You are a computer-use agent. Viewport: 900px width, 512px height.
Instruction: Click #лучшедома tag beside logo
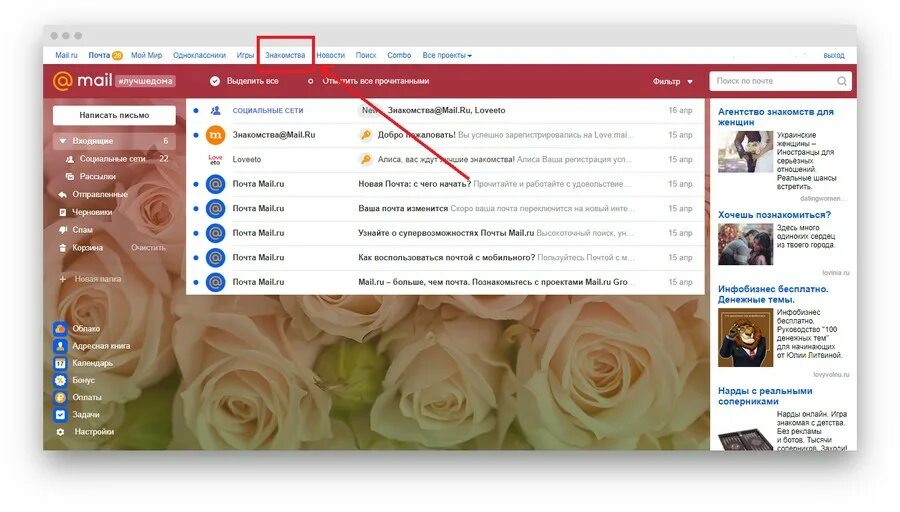pos(145,81)
